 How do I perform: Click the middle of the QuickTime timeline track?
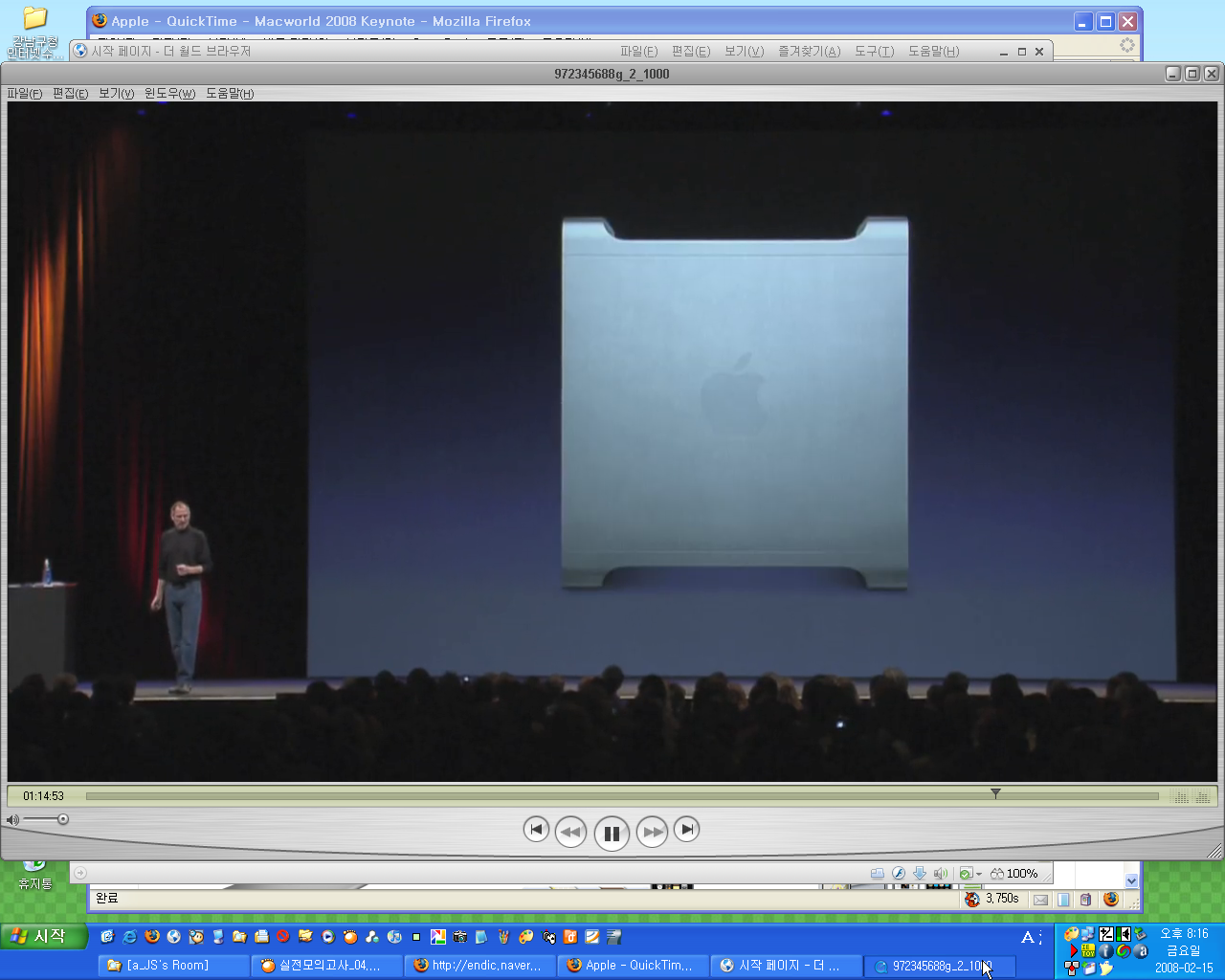[622, 795]
